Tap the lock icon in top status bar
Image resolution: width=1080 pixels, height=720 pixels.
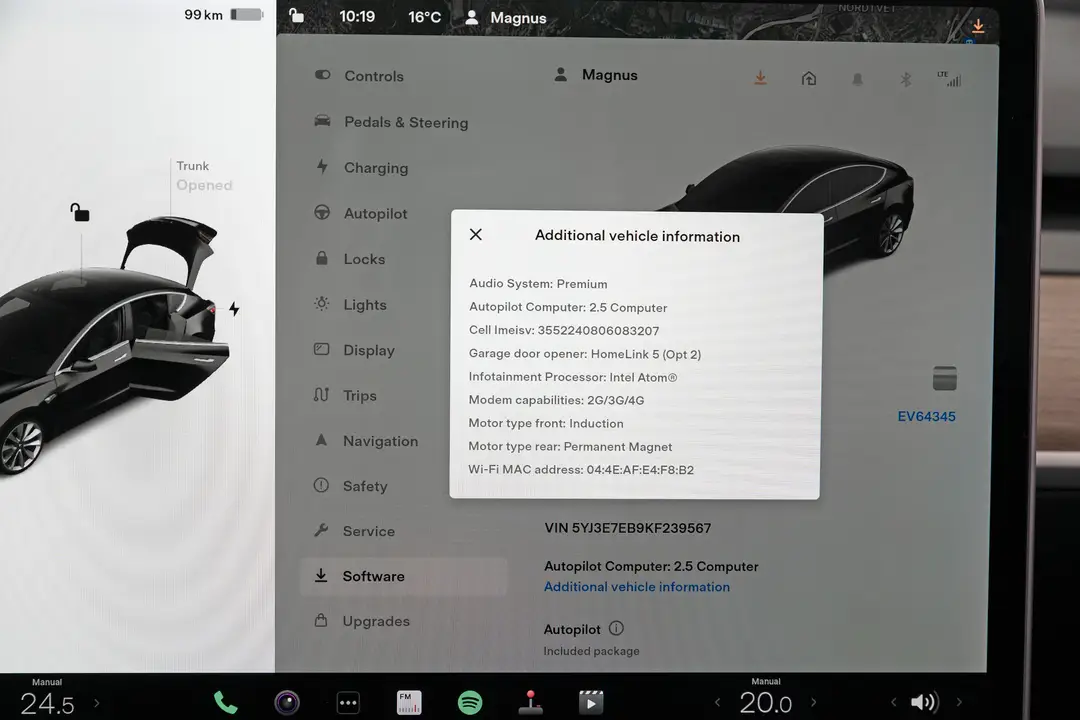(x=296, y=15)
